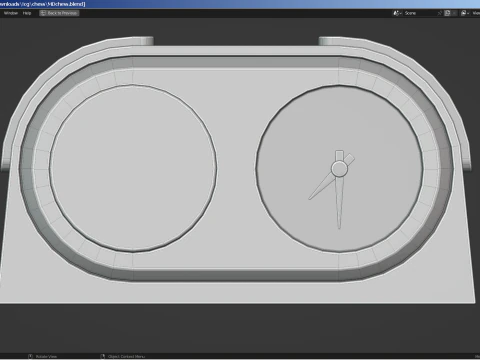The width and height of the screenshot is (480, 360).
Task: Select the center hub of the clock hands
Action: tap(339, 169)
